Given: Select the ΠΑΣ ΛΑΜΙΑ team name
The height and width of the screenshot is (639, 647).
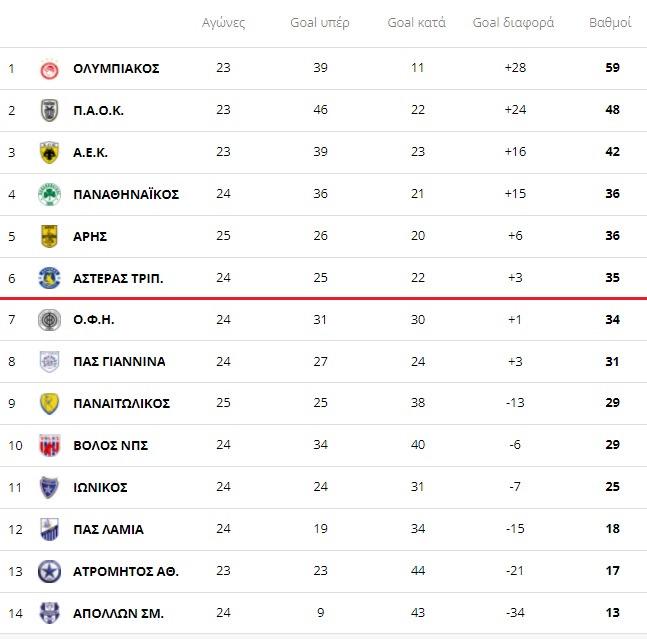Looking at the screenshot, I should pos(108,529).
